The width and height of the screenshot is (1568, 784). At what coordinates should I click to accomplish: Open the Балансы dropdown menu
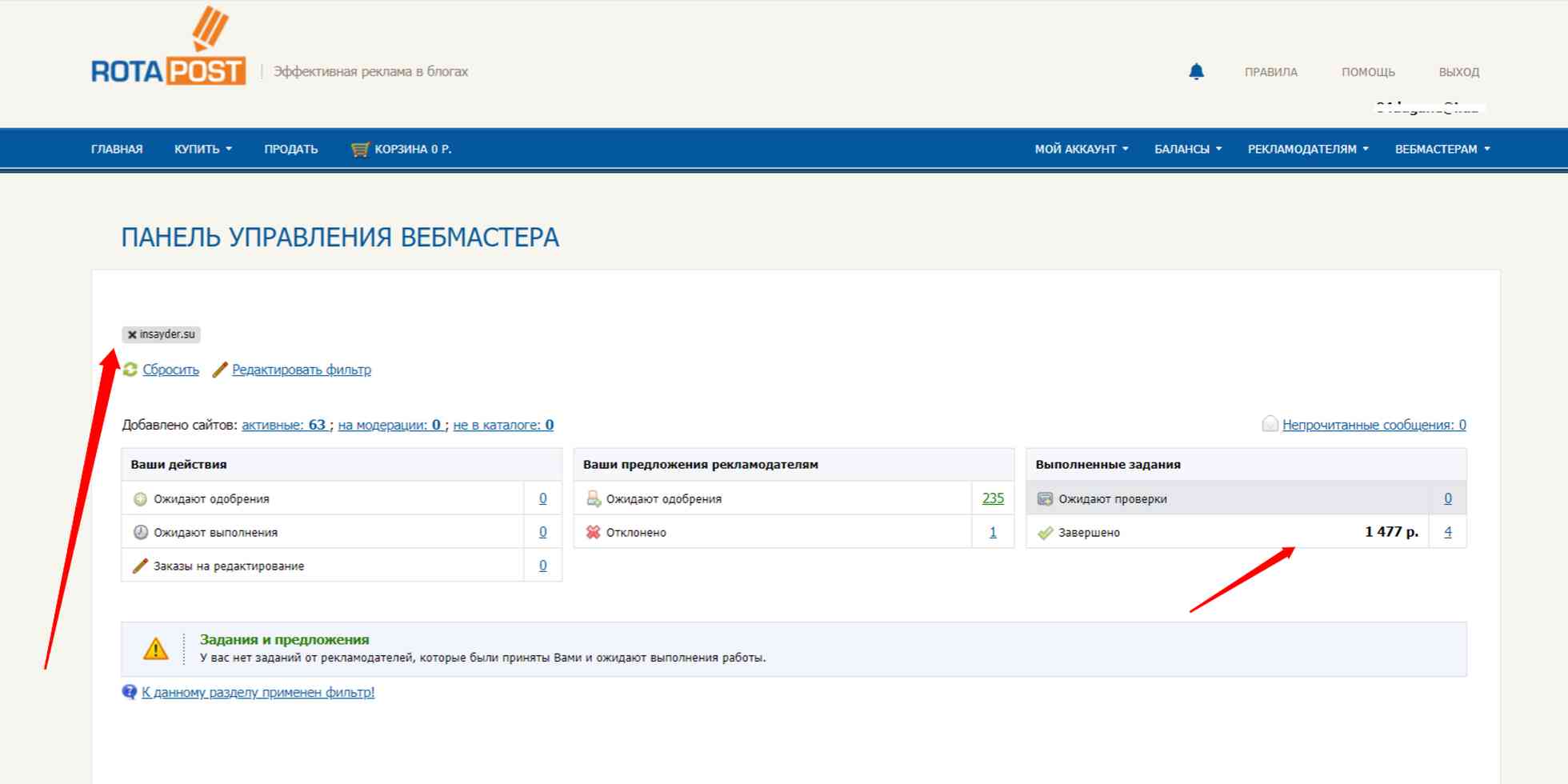tap(1187, 150)
